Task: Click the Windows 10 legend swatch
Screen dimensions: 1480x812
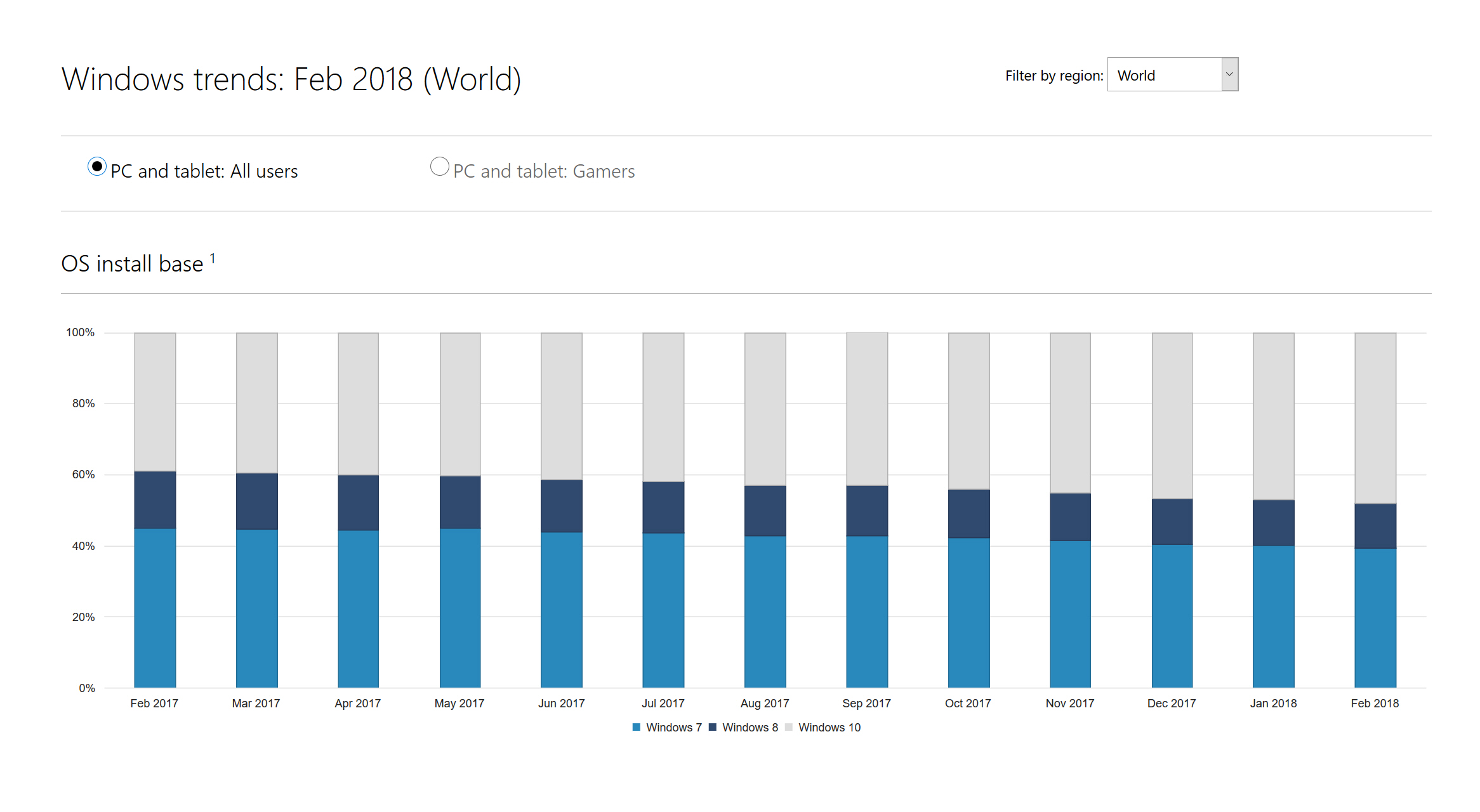Action: tap(789, 727)
